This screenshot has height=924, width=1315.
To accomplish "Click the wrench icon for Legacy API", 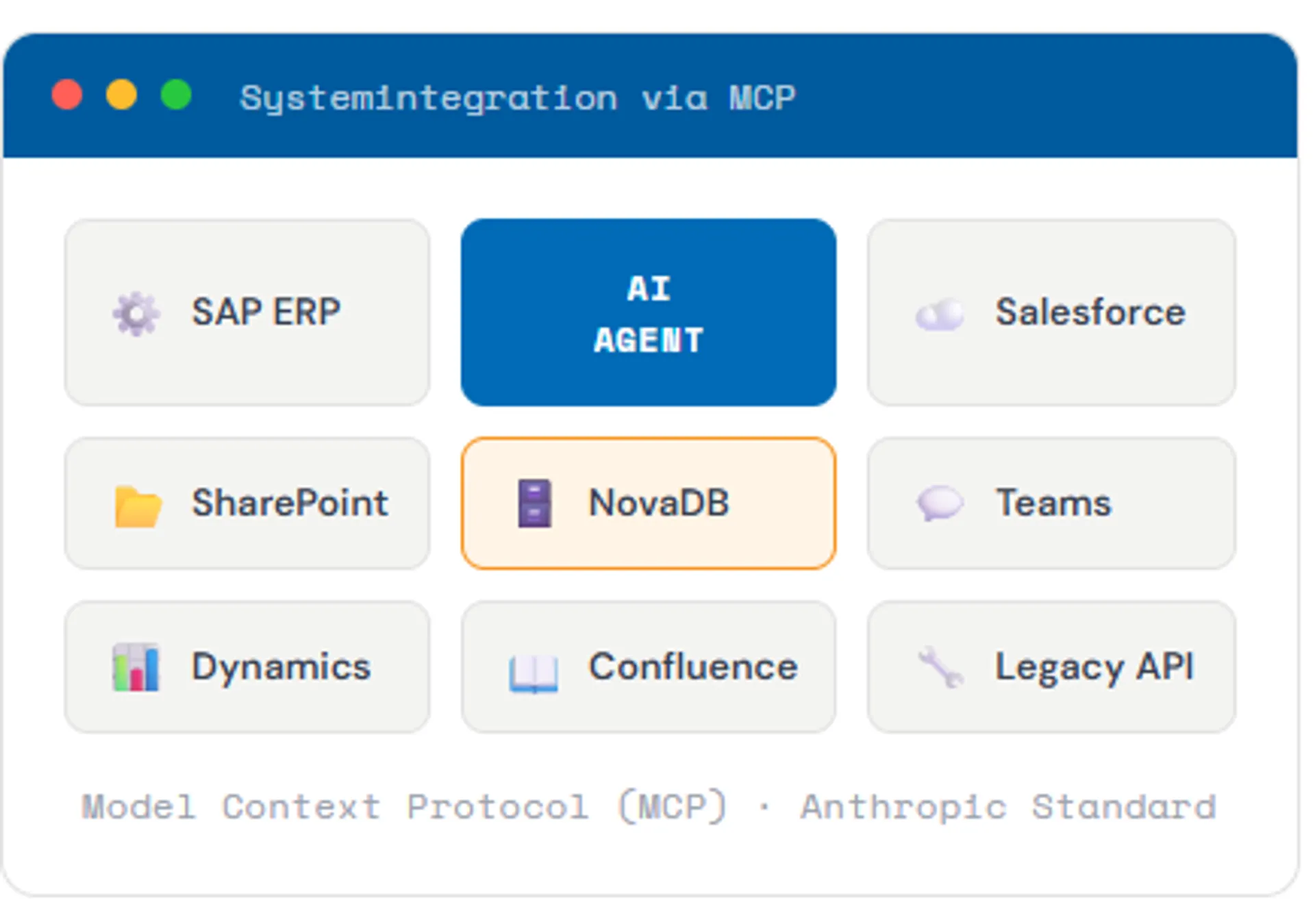I will pos(940,667).
